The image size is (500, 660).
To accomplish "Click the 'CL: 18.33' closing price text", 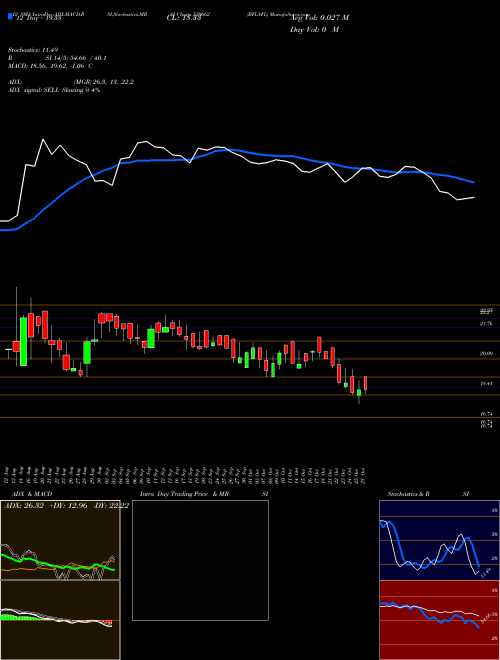I will [x=184, y=18].
